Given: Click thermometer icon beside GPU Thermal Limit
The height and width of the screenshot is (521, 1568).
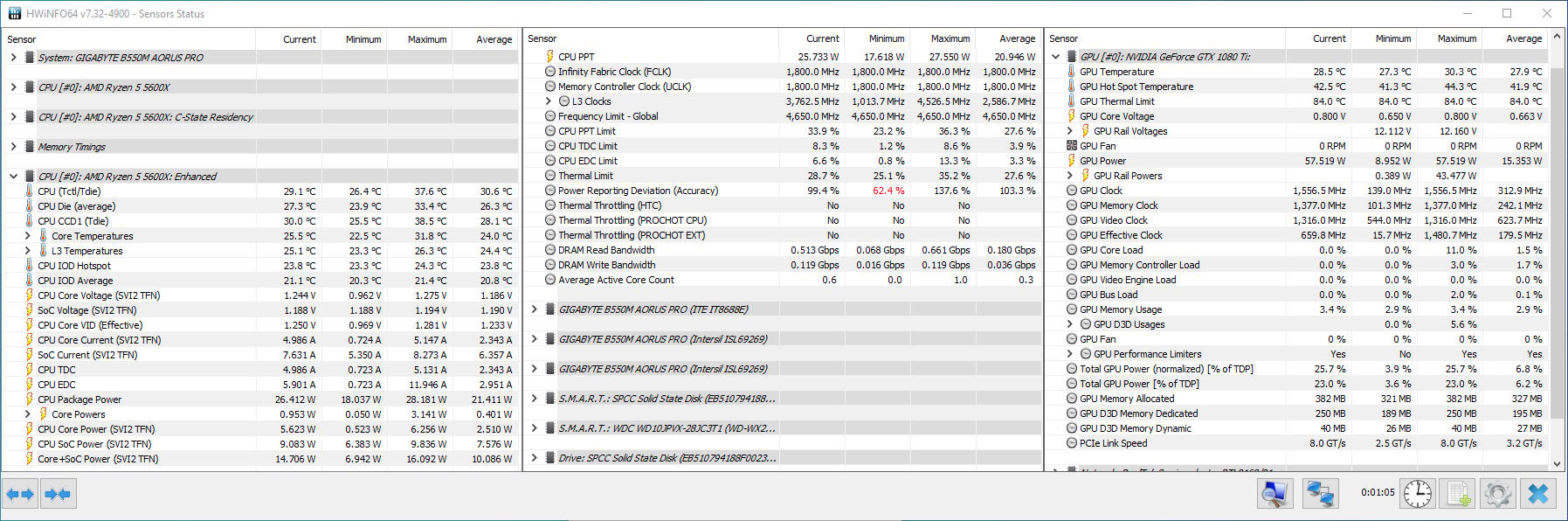Looking at the screenshot, I should click(1071, 101).
